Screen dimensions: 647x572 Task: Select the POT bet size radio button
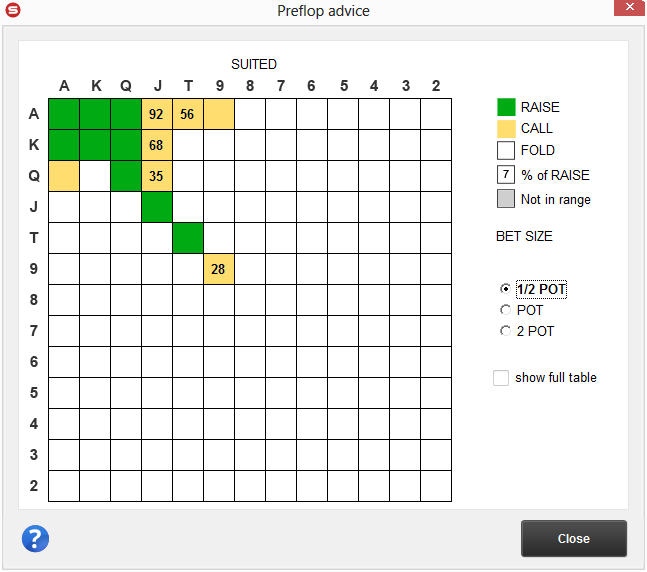pyautogui.click(x=505, y=311)
